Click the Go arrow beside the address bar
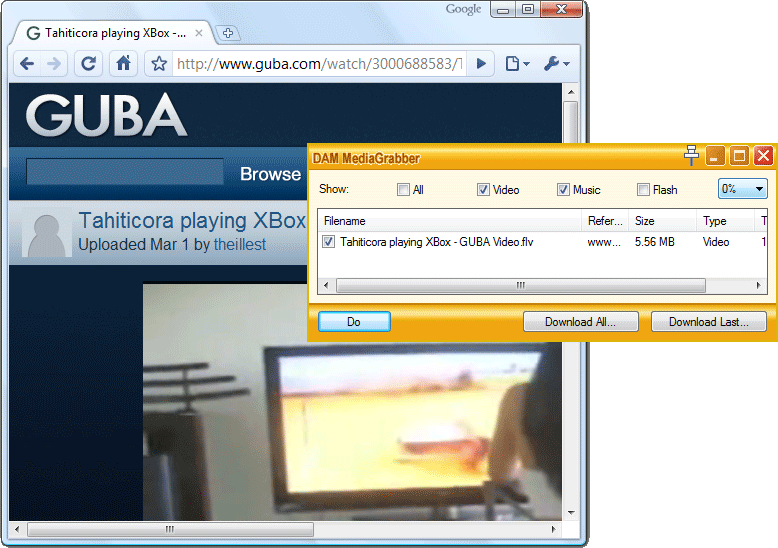The width and height of the screenshot is (778, 548). 481,64
